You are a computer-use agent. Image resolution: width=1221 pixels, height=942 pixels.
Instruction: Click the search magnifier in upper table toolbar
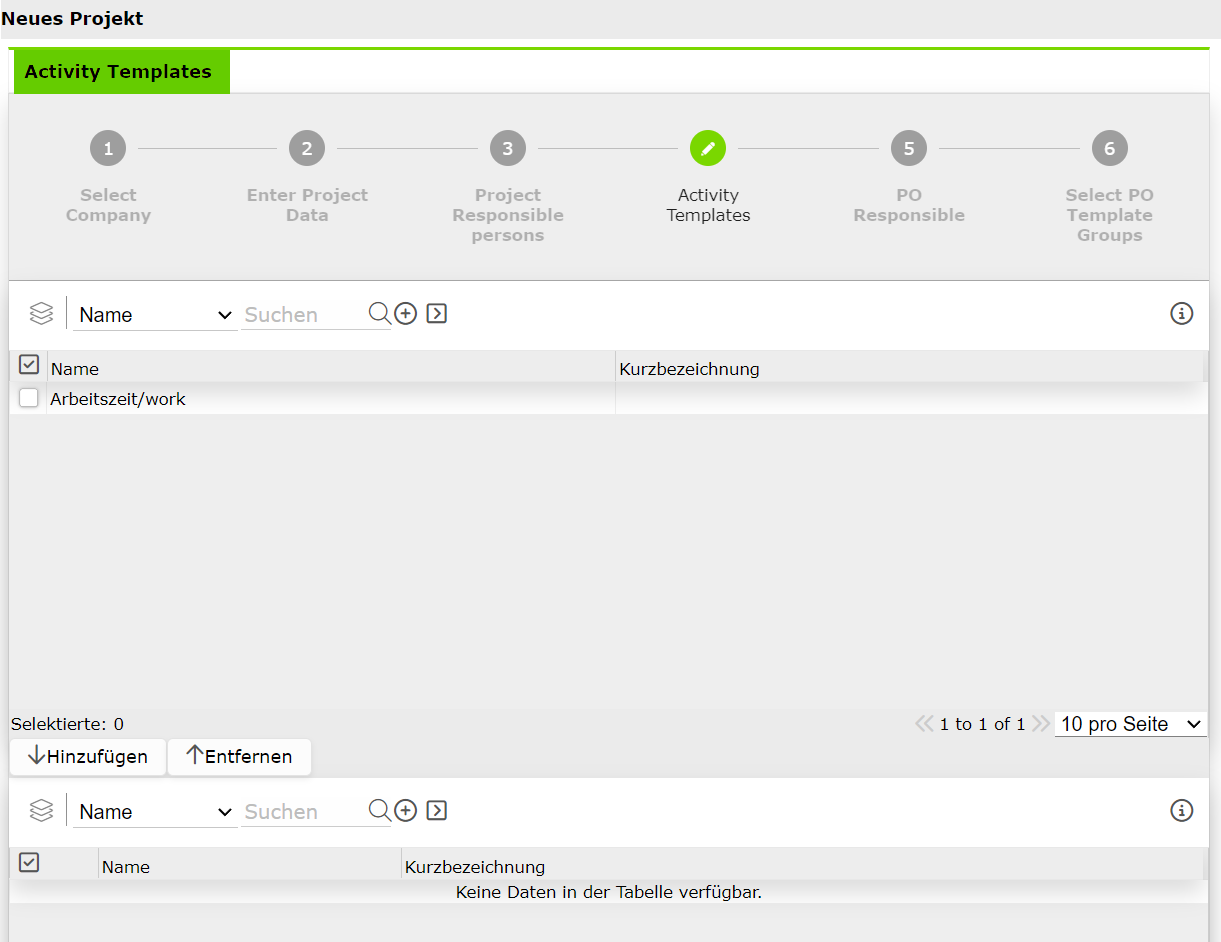tap(380, 314)
